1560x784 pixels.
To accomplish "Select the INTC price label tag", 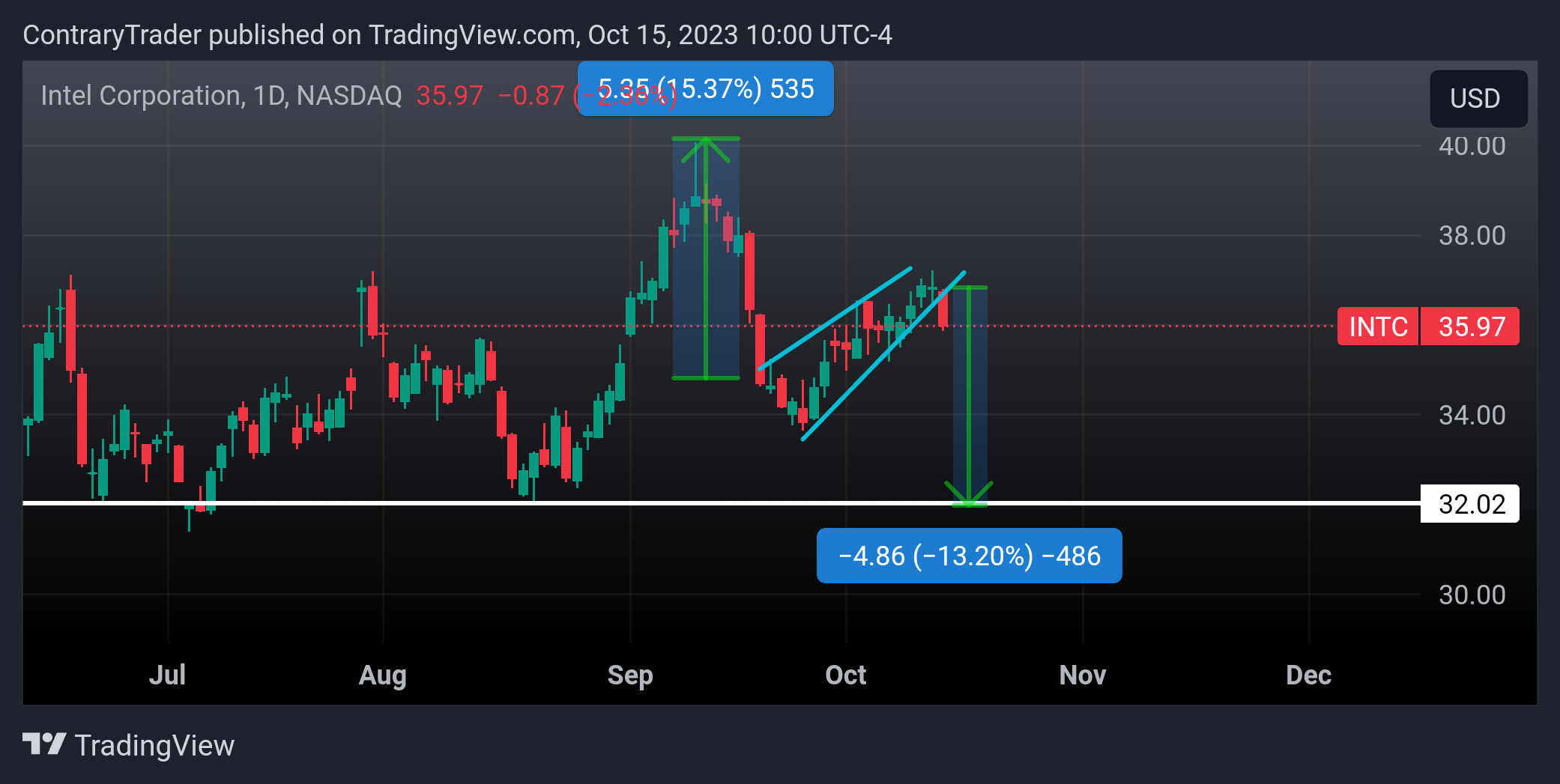I will [x=1377, y=326].
